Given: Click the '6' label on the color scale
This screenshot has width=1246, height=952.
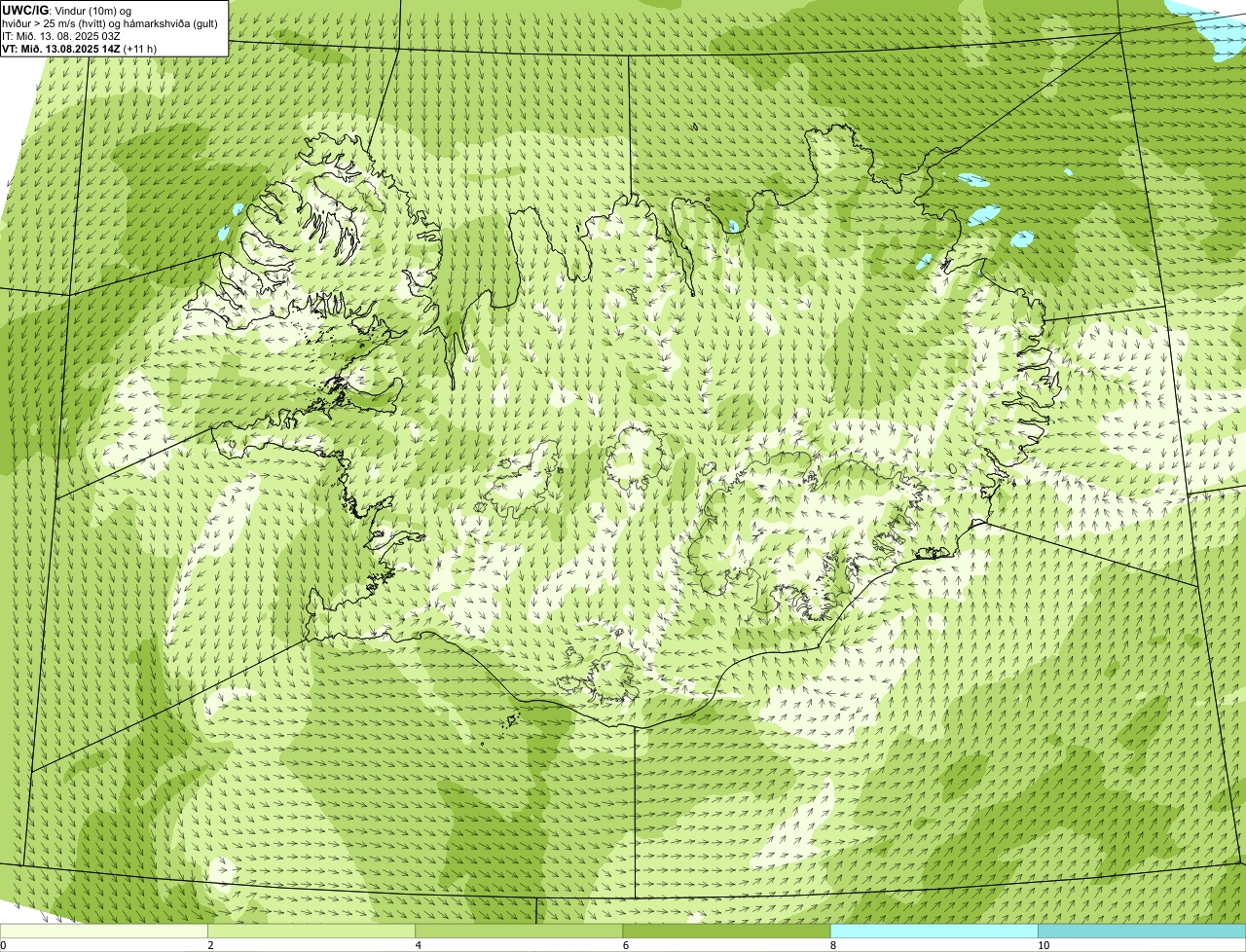Looking at the screenshot, I should 625,945.
